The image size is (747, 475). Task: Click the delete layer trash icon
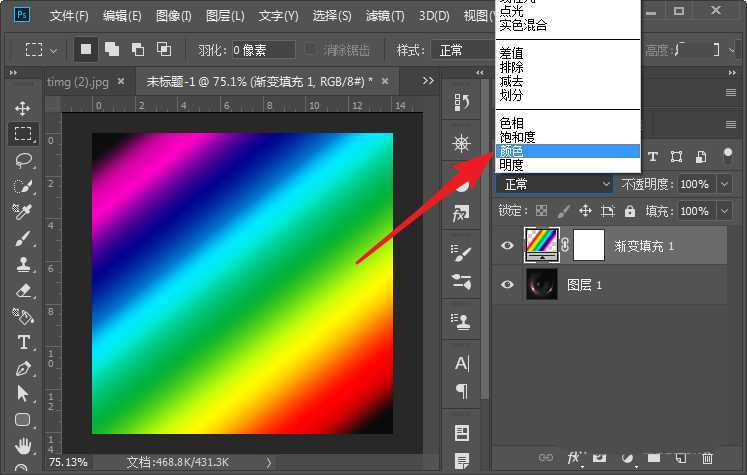pos(708,458)
